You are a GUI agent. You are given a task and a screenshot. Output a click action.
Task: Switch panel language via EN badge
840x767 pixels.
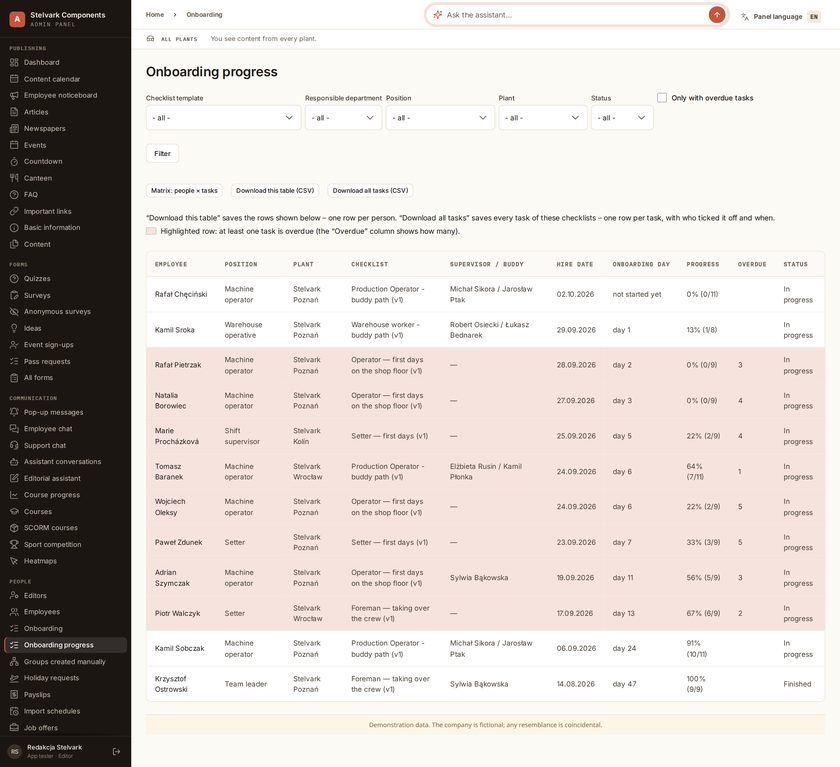pyautogui.click(x=814, y=17)
